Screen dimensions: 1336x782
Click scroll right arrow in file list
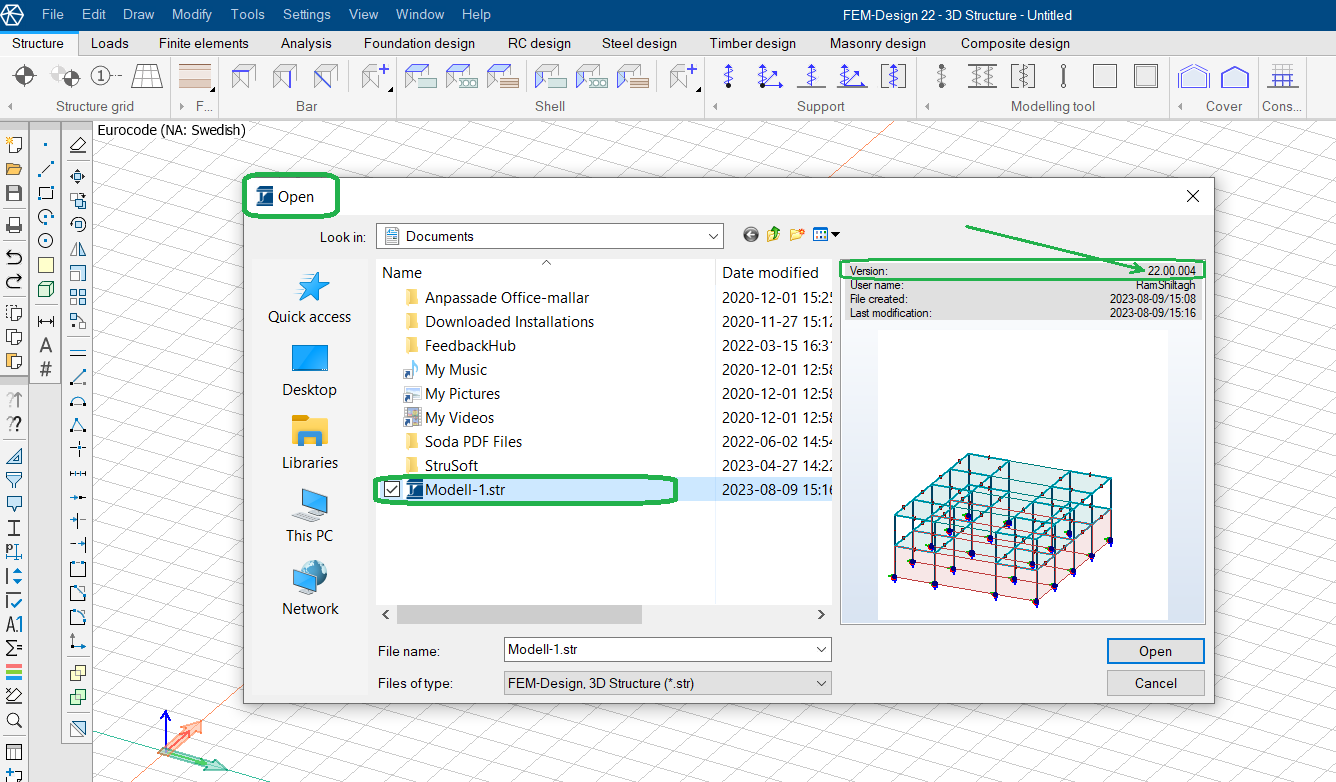click(x=821, y=614)
